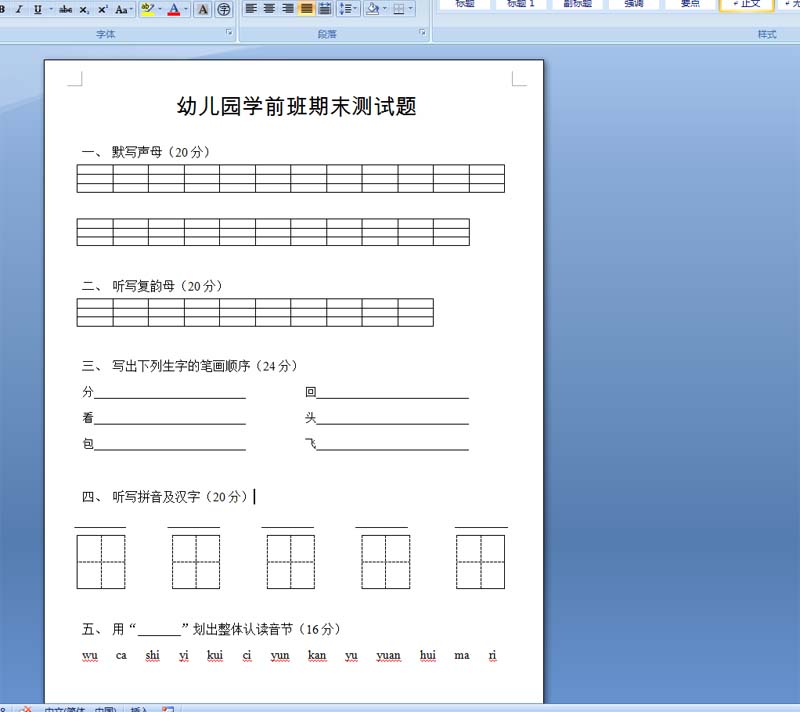
Task: Apply borders button
Action: point(399,9)
